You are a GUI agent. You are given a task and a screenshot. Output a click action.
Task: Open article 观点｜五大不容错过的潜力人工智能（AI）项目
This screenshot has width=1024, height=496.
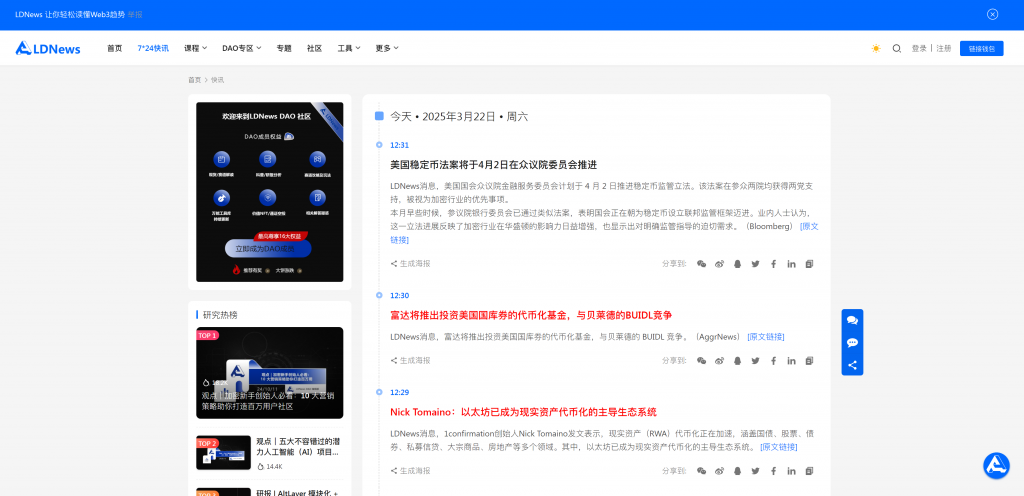[298, 446]
